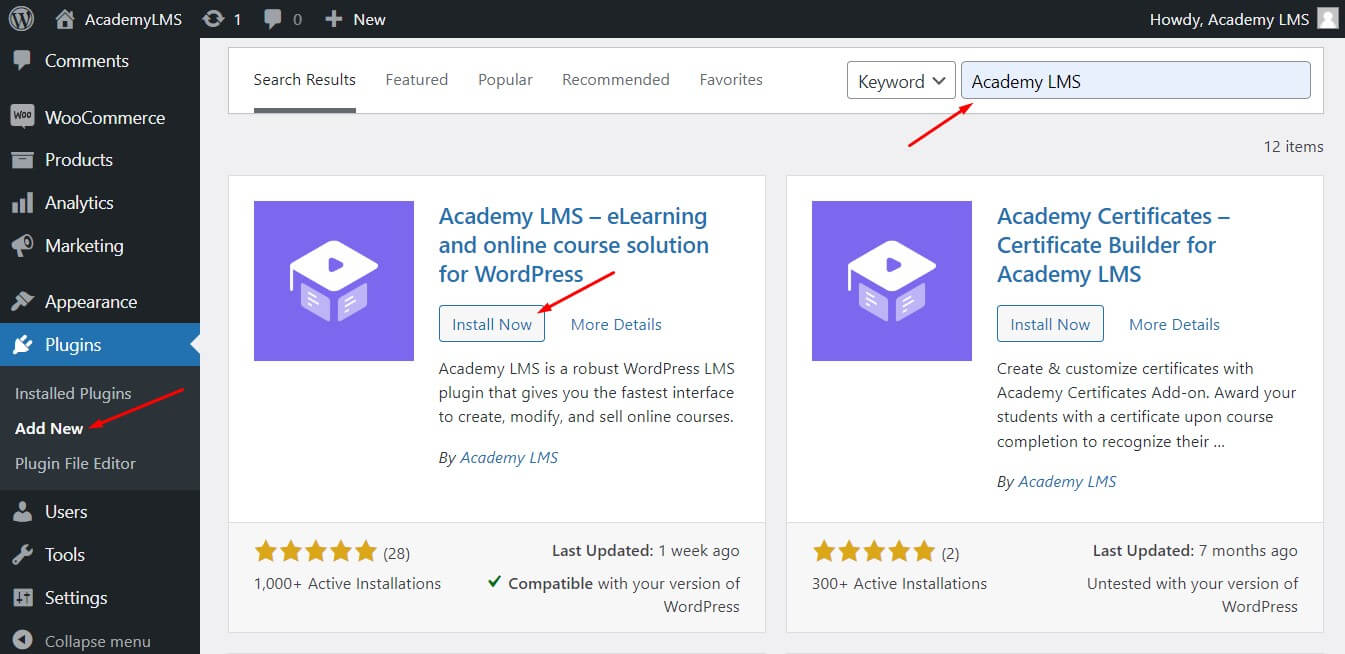
Task: Install the Academy LMS plugin
Action: [492, 323]
